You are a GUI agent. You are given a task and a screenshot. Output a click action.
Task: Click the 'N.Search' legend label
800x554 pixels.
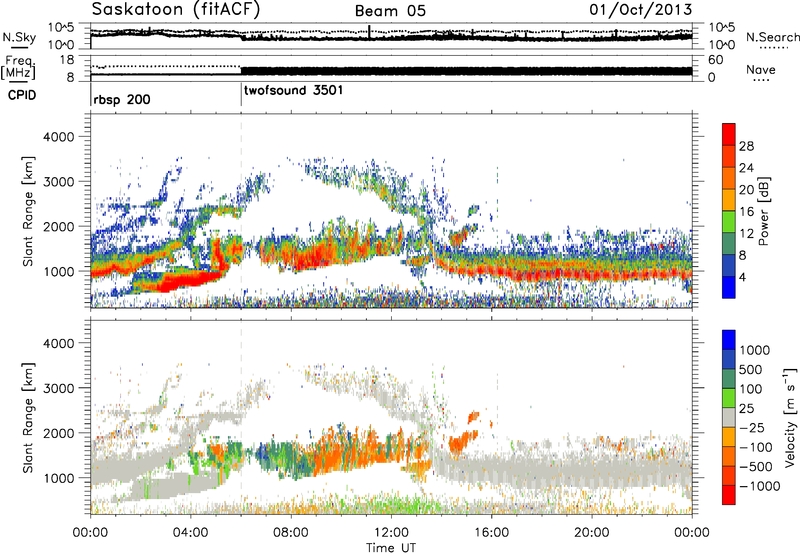[772, 37]
